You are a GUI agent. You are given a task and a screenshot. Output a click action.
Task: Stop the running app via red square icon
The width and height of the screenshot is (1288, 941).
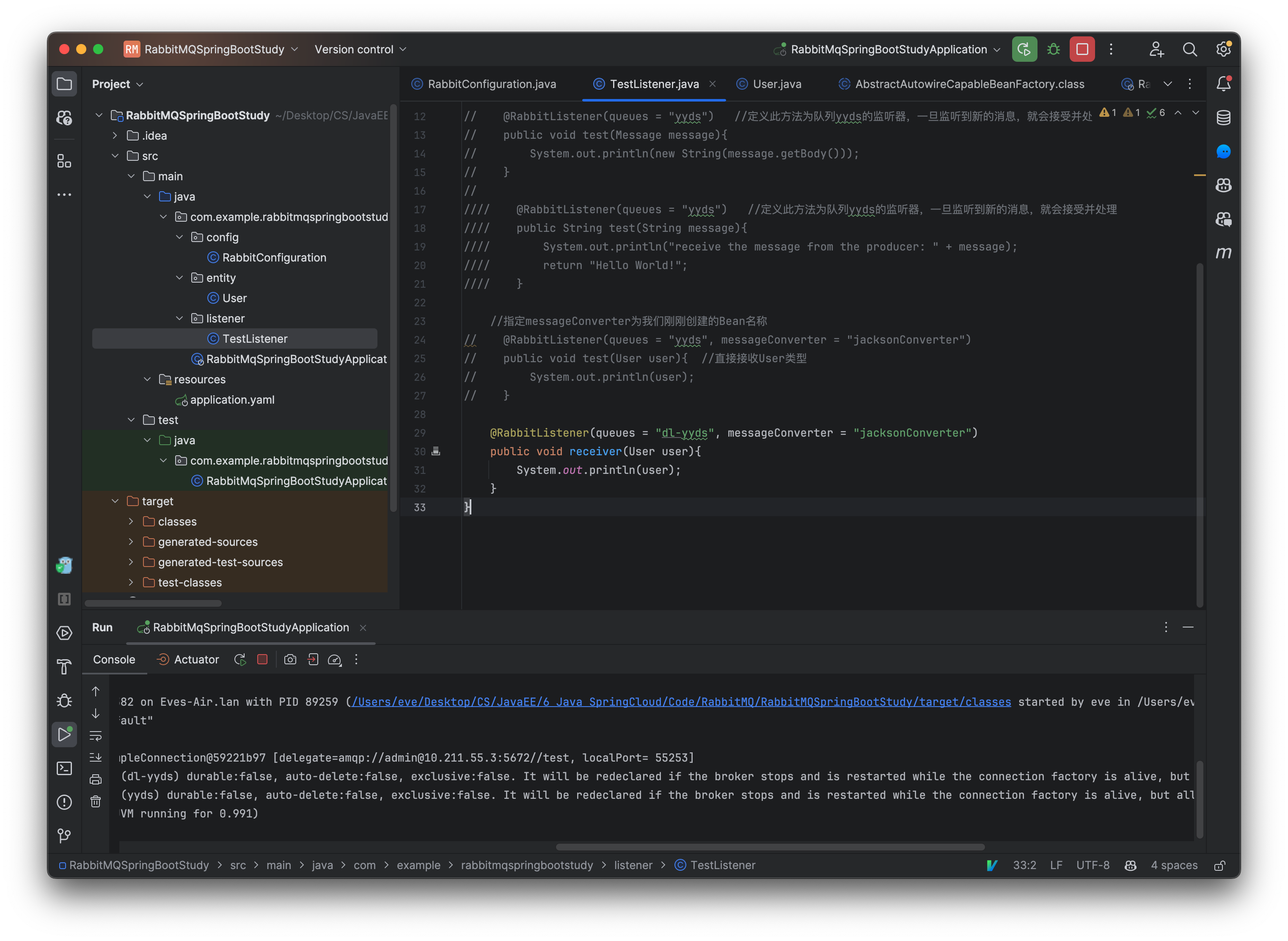pos(1082,49)
